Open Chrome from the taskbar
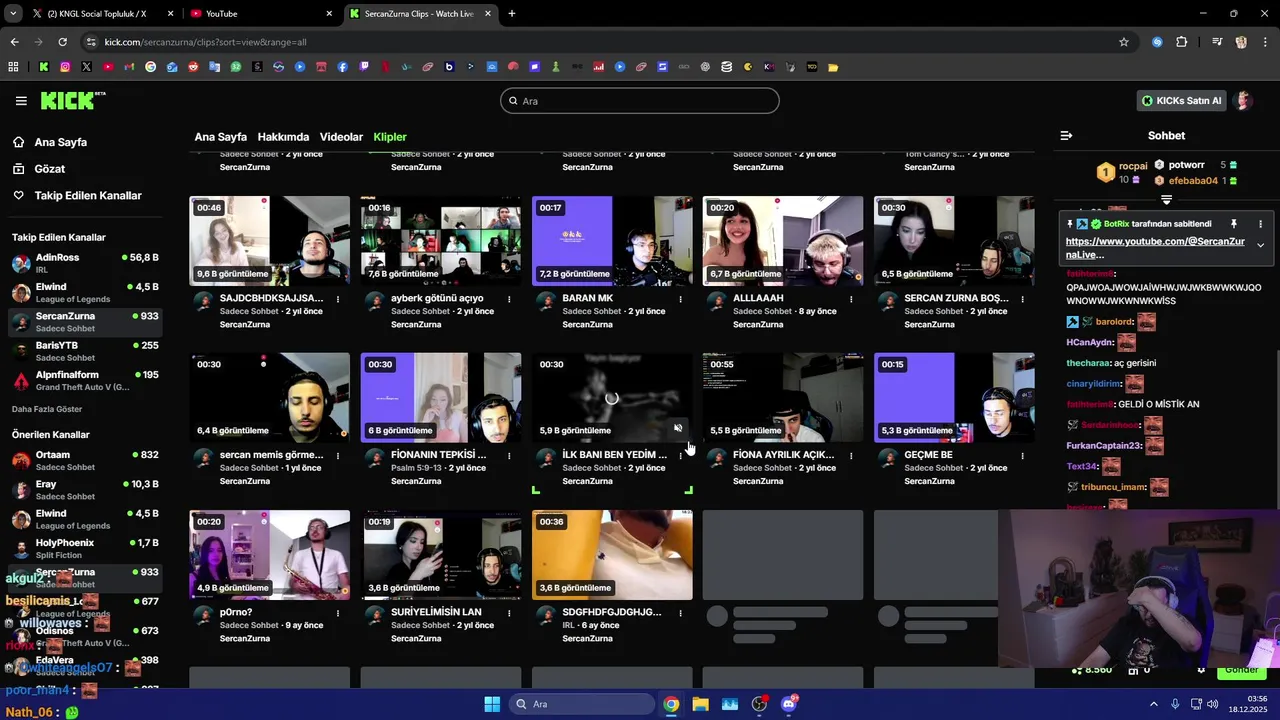Image resolution: width=1280 pixels, height=720 pixels. (x=671, y=704)
